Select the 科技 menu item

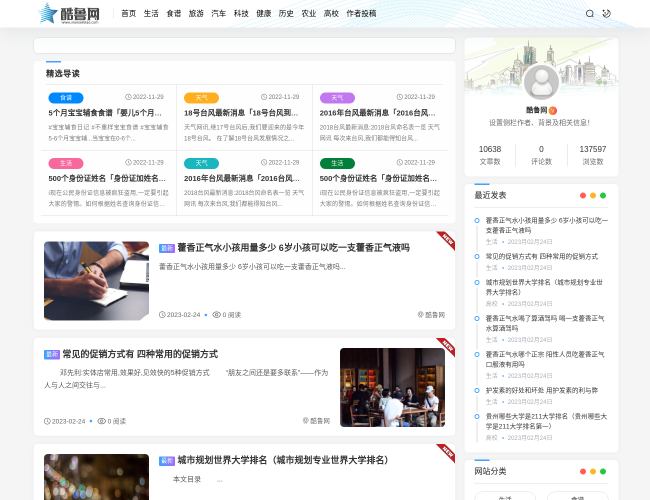pyautogui.click(x=241, y=14)
